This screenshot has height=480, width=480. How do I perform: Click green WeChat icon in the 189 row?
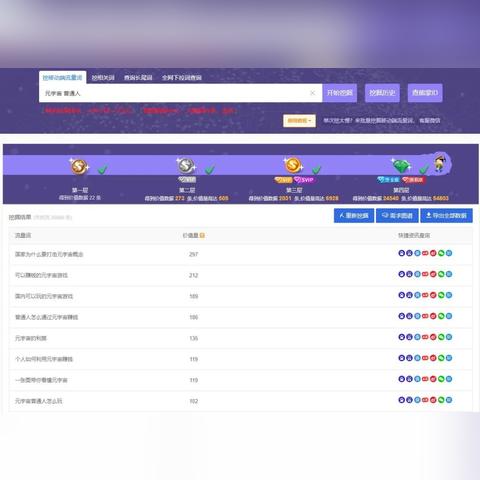pos(441,295)
